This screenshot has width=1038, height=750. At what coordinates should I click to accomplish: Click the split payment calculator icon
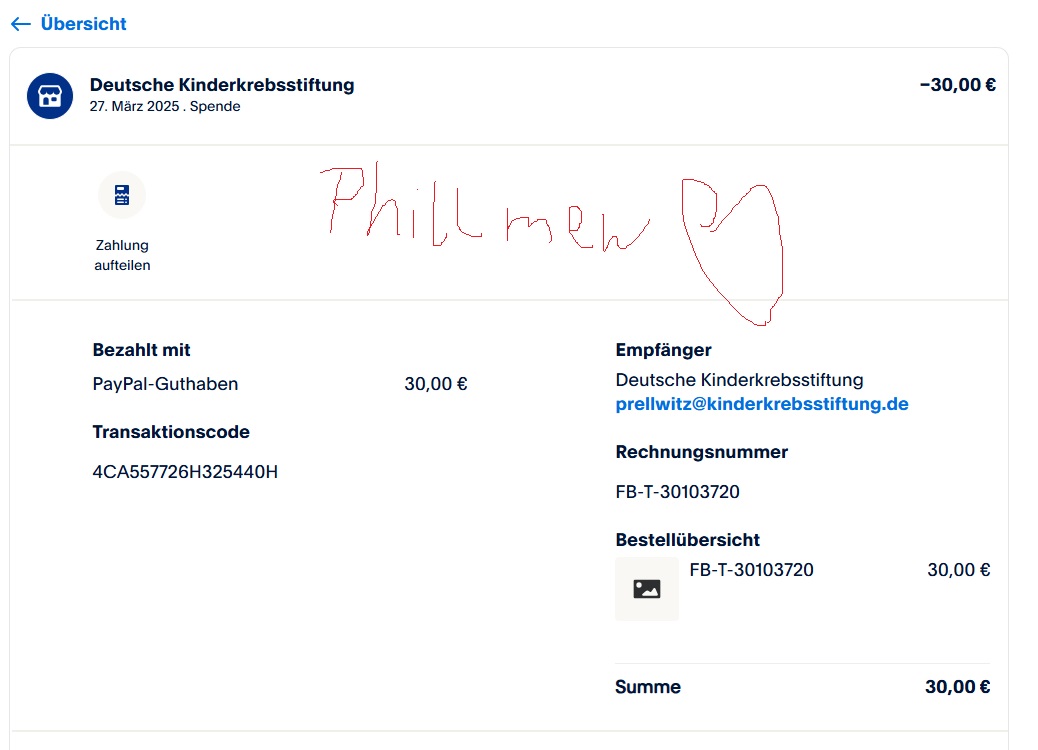pos(122,195)
